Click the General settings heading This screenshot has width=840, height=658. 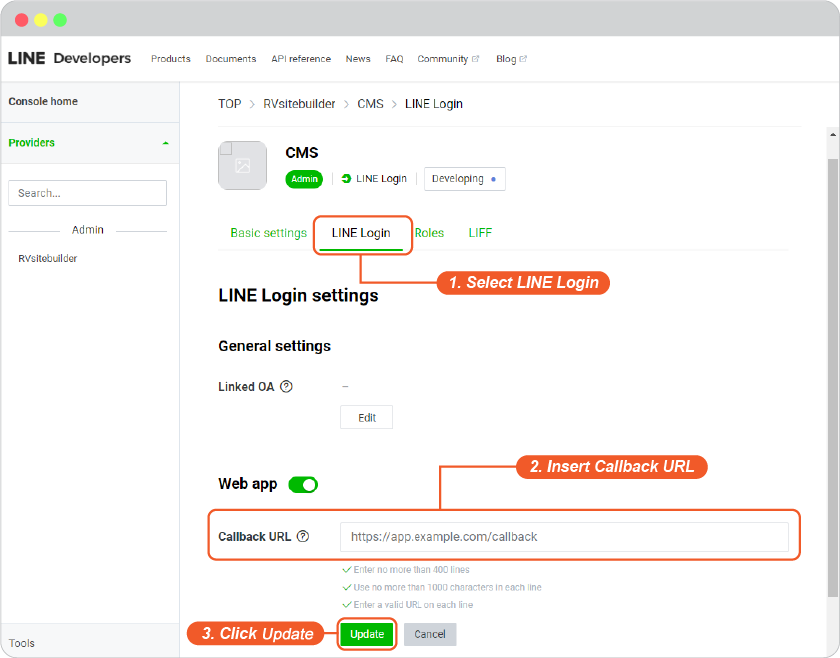(274, 346)
